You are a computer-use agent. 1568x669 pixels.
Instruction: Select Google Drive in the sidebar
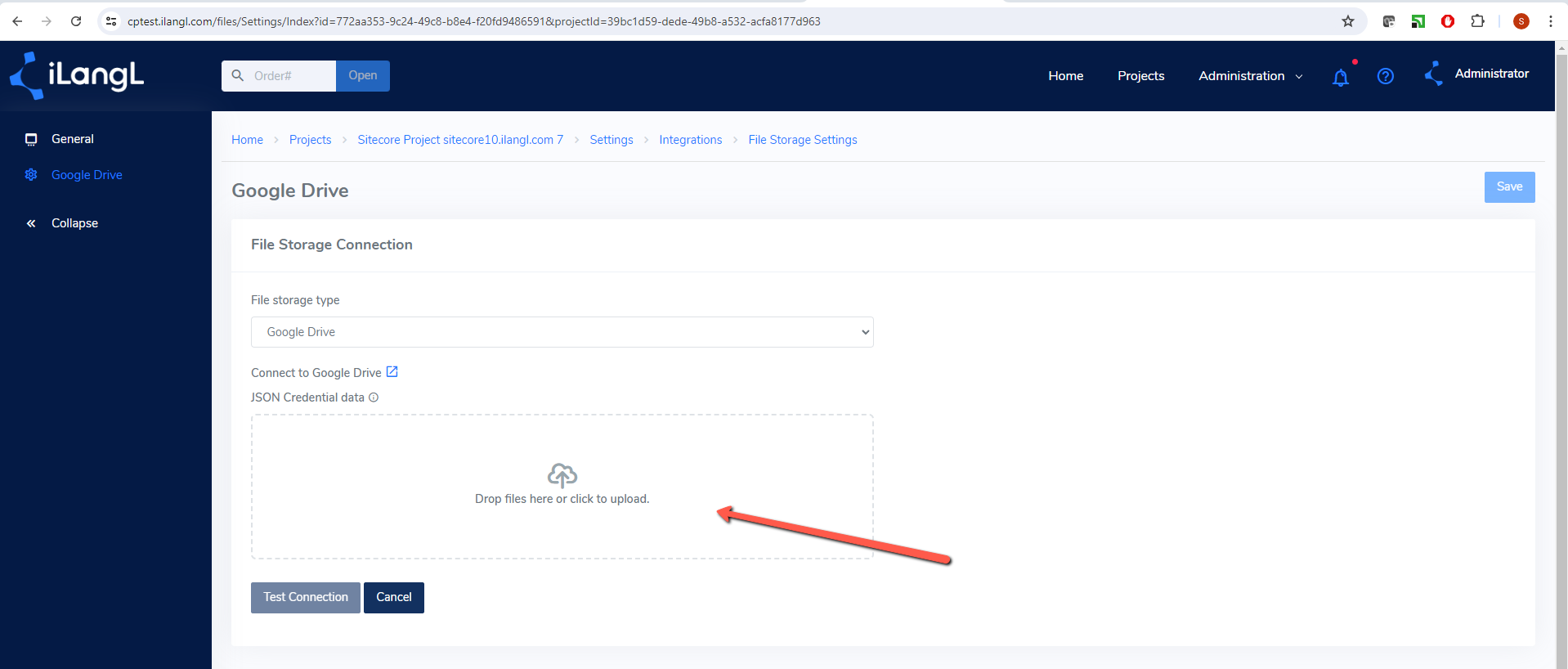point(87,175)
